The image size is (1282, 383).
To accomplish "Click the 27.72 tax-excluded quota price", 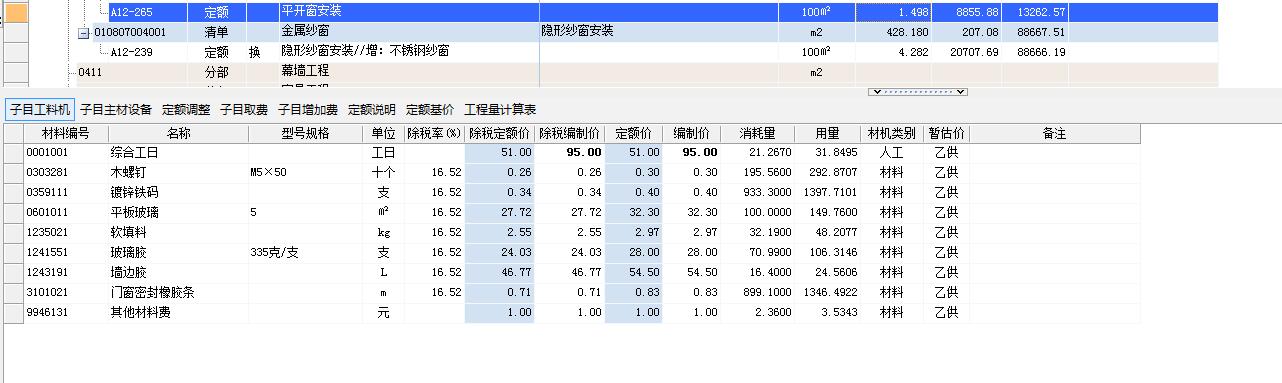I will click(500, 212).
